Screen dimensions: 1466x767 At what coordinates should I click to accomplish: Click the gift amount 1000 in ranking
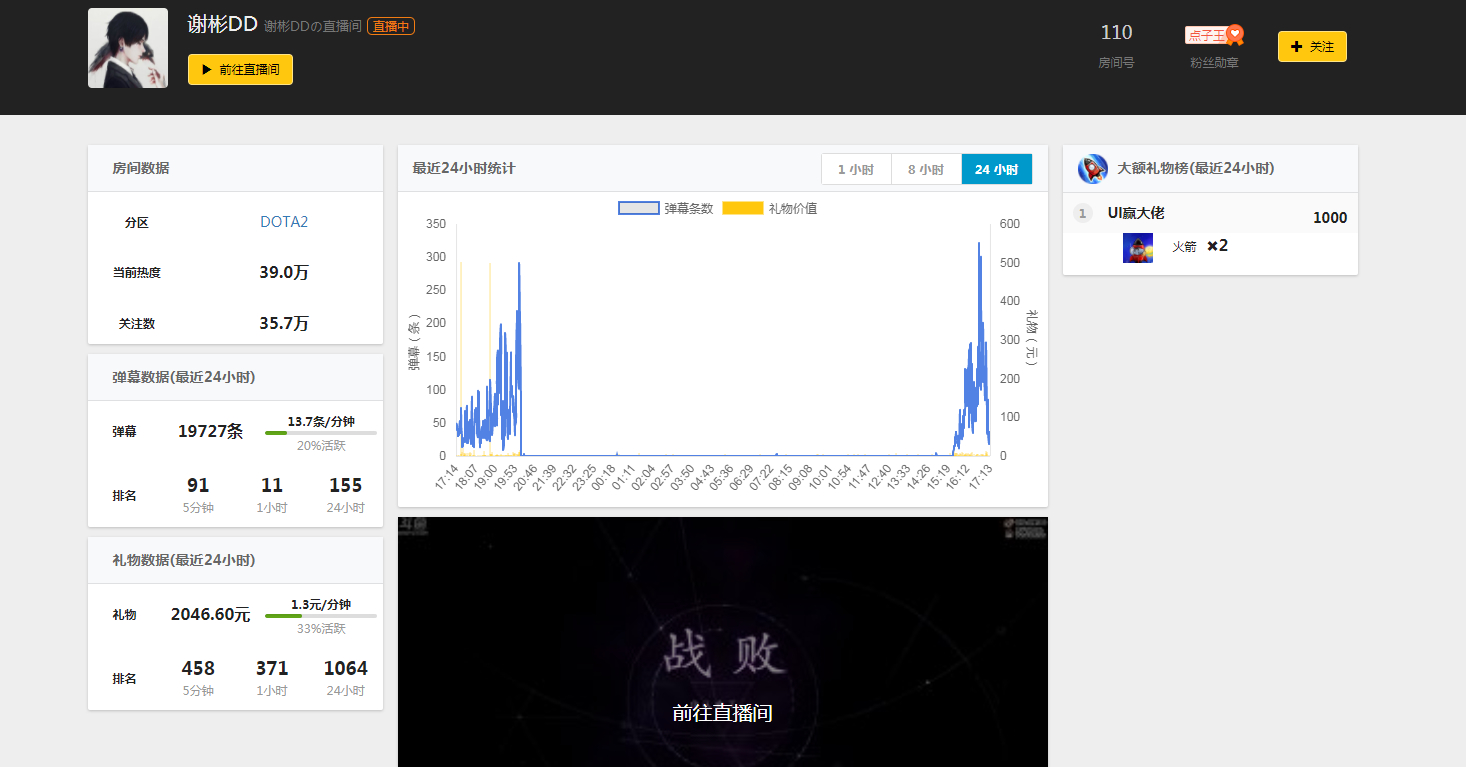pyautogui.click(x=1330, y=218)
